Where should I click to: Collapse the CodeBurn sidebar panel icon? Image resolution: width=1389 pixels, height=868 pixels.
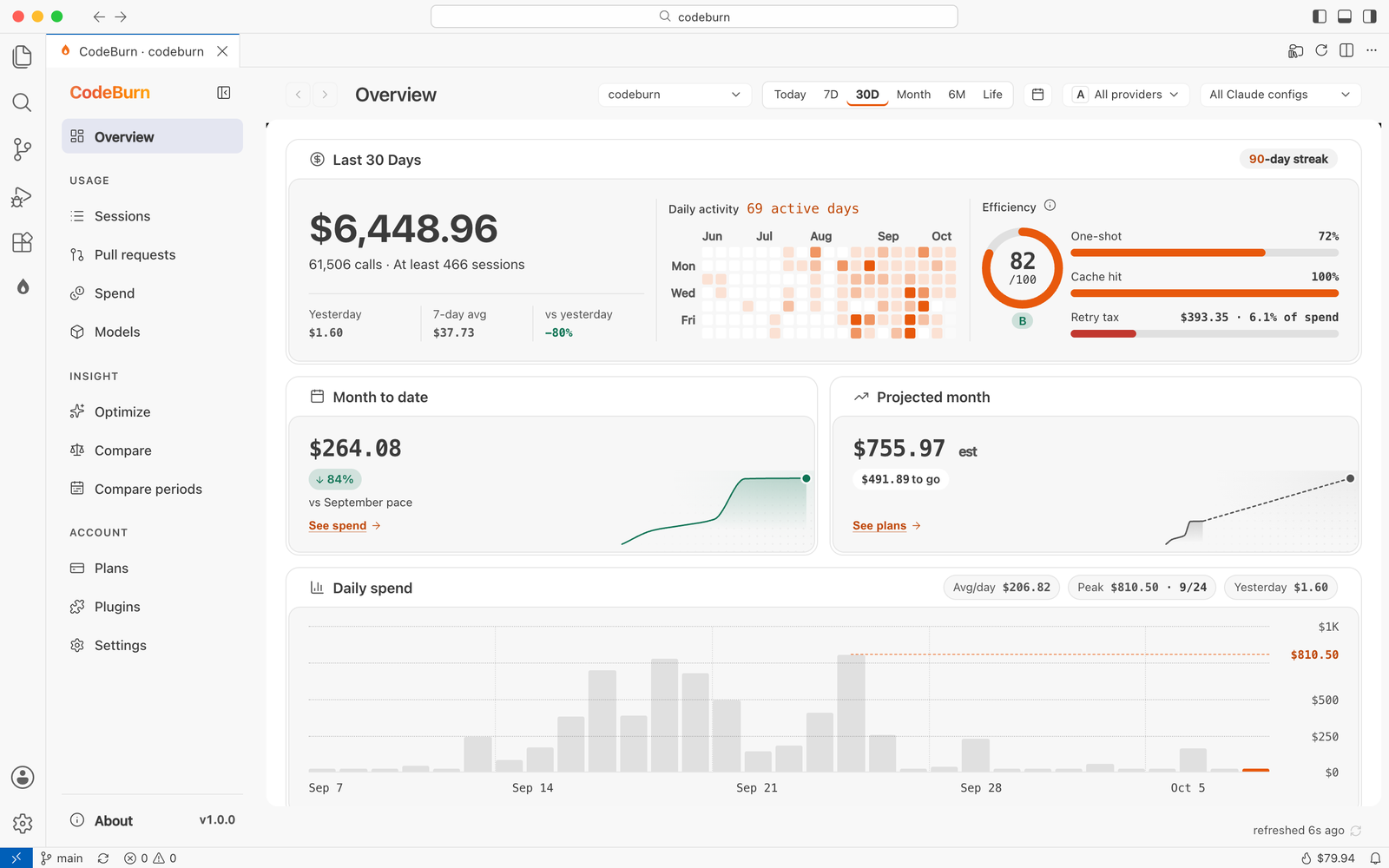(x=224, y=93)
